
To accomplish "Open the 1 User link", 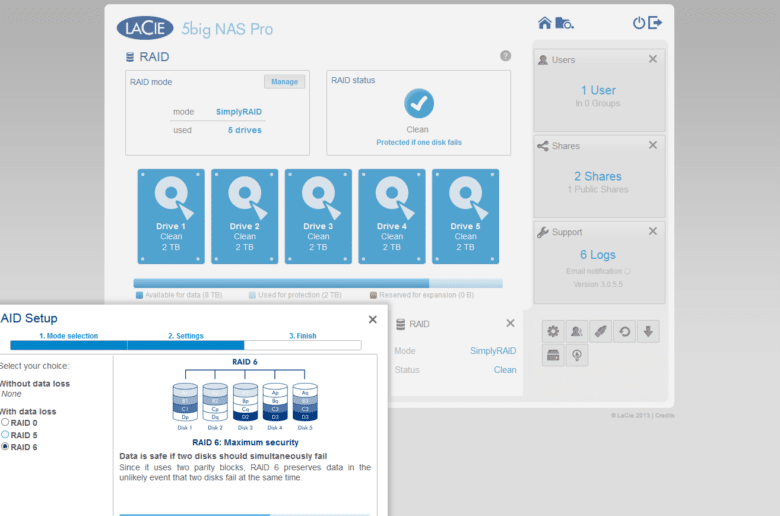I will pyautogui.click(x=598, y=91).
